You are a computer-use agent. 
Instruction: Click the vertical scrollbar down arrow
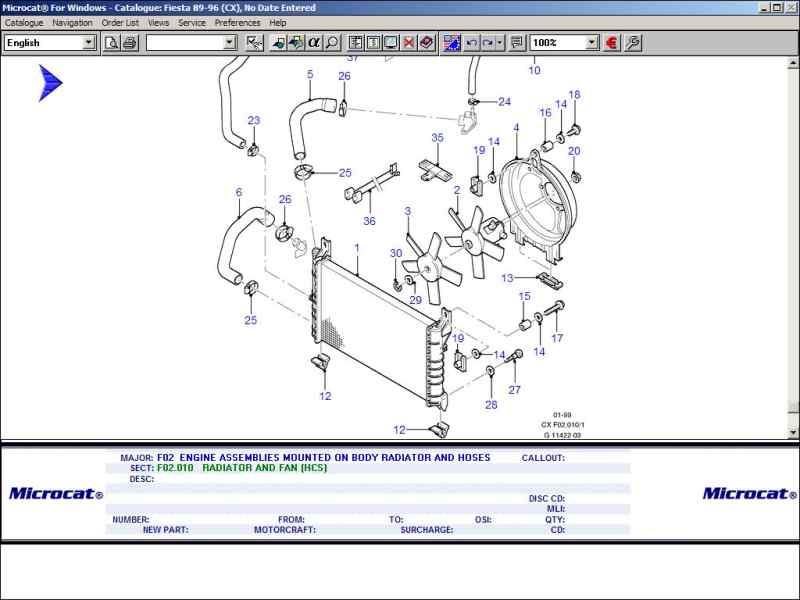(x=793, y=433)
